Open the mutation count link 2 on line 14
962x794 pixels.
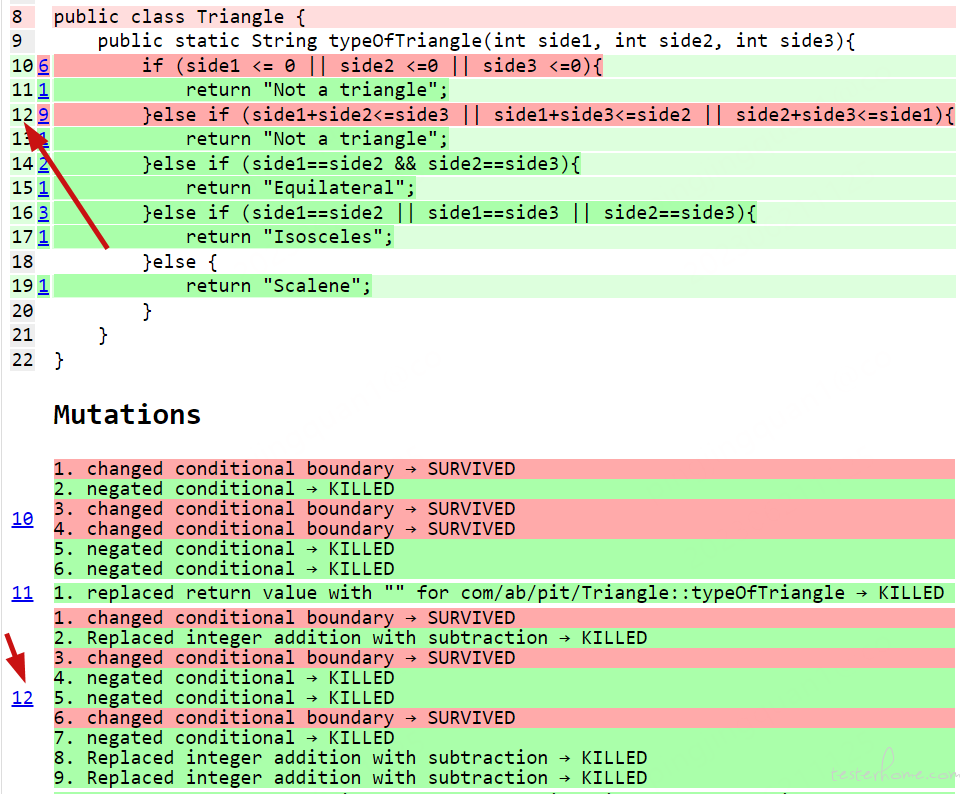click(43, 164)
